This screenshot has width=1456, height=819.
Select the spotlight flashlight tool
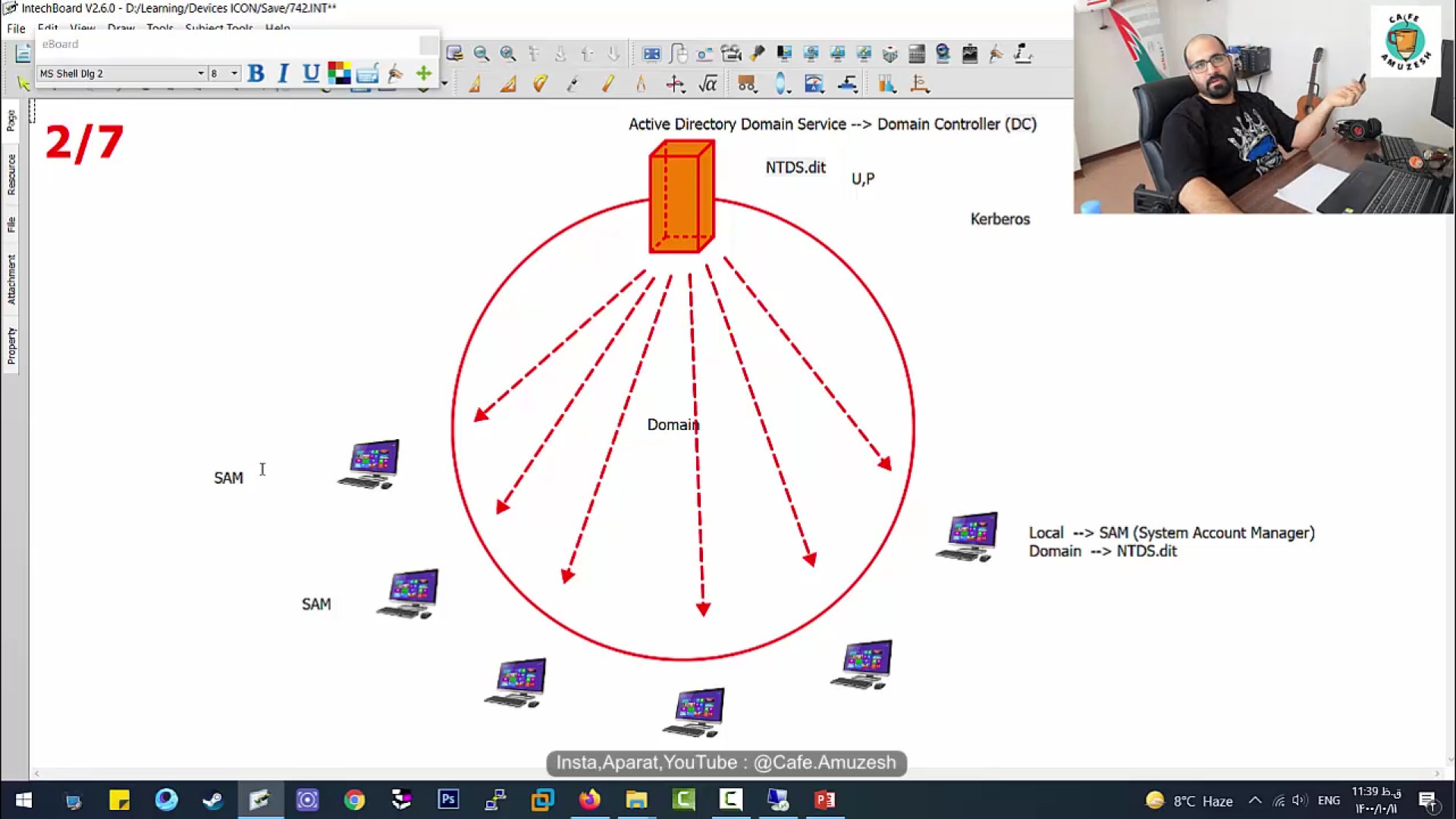758,53
